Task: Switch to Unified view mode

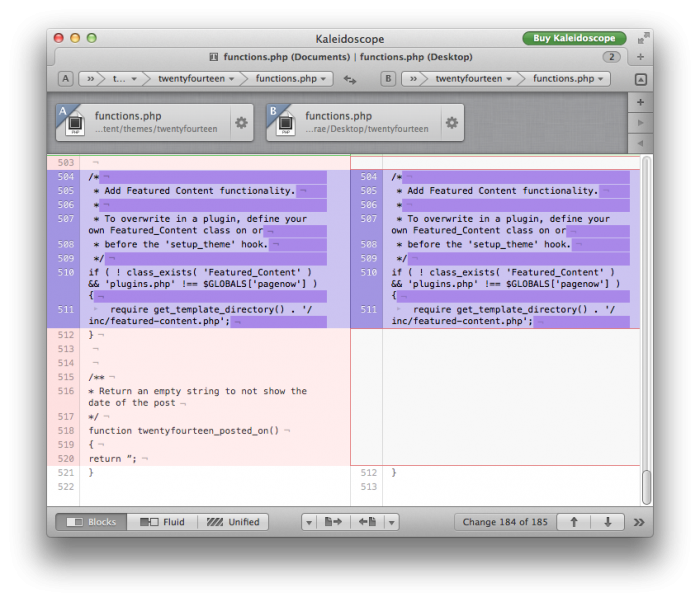Action: coord(233,522)
